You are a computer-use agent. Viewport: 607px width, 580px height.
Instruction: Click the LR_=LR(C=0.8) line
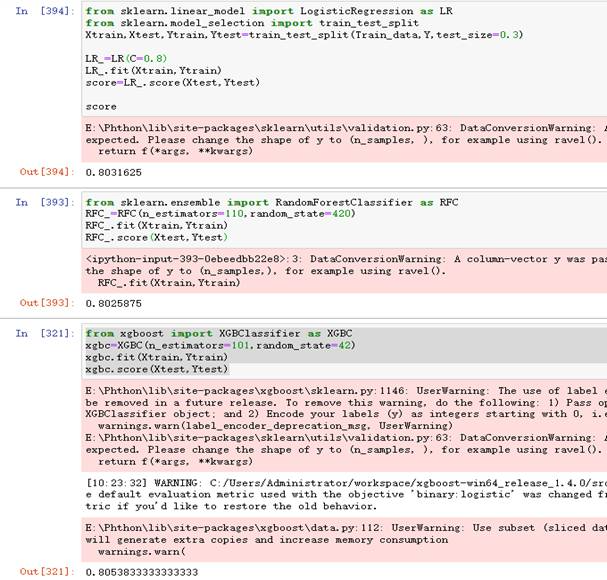[126, 58]
